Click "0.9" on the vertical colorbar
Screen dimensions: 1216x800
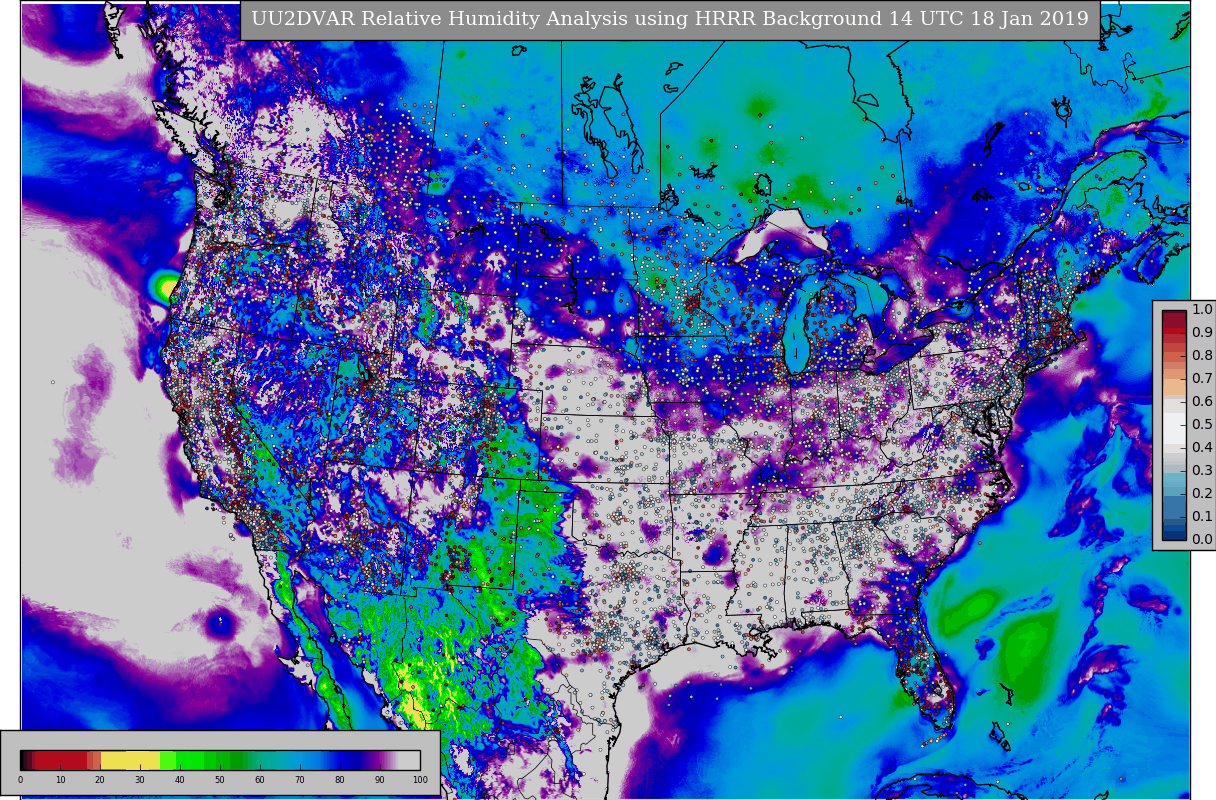1202,333
